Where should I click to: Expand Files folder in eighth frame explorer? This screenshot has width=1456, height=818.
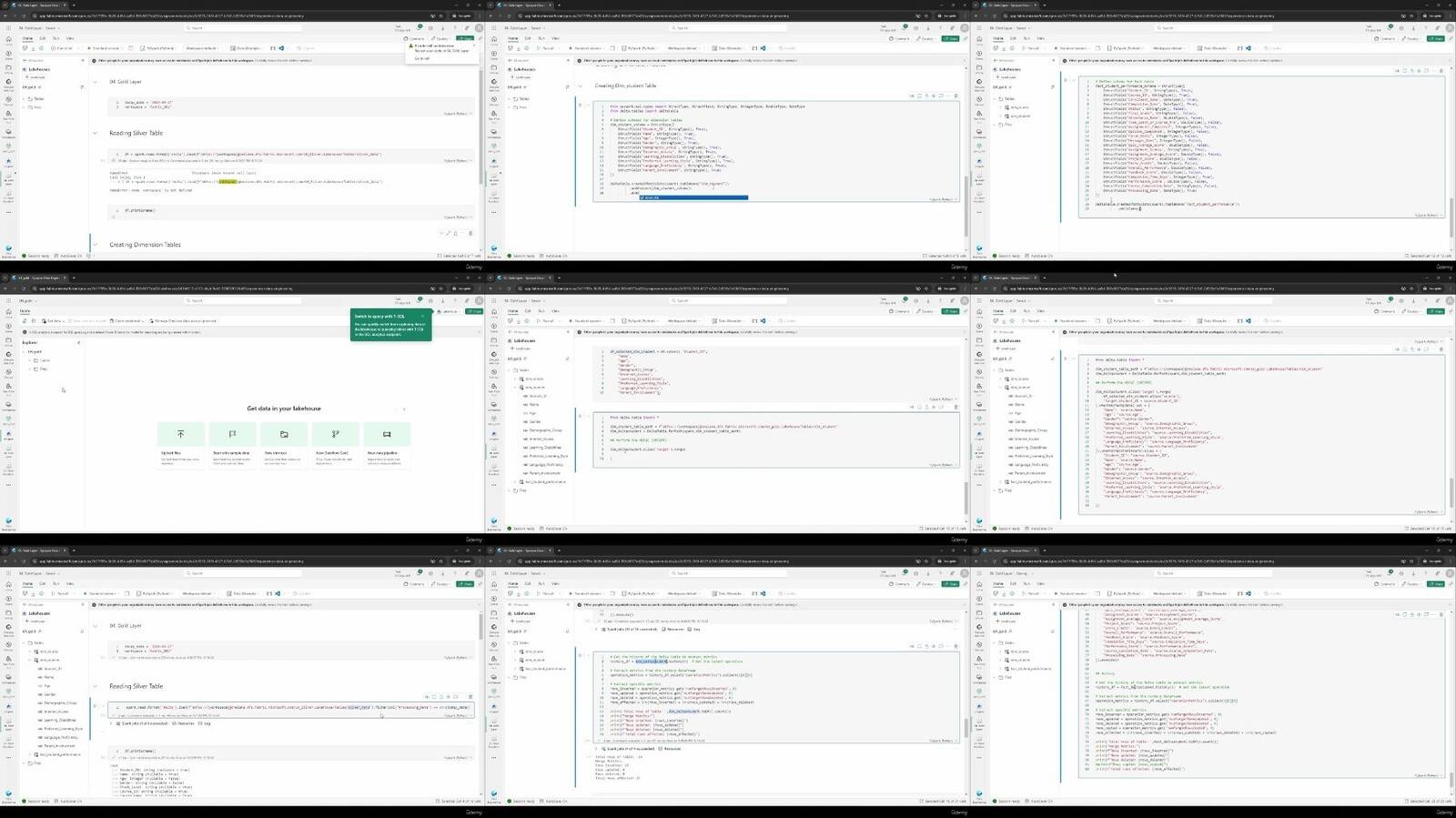(511, 676)
